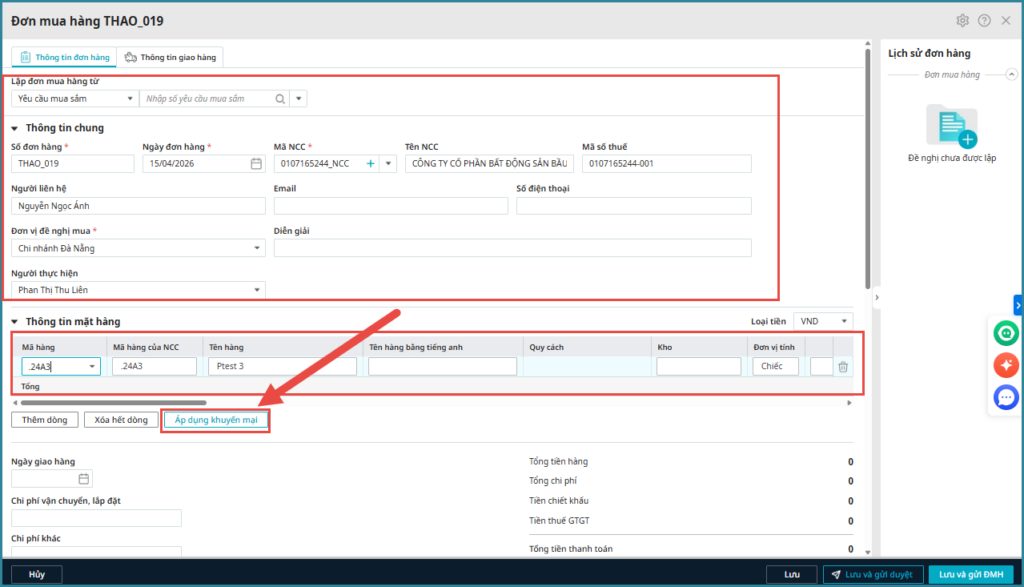Open calendar picker for Ngày đơn hàng
Screen dimensions: 1024x587
256,164
